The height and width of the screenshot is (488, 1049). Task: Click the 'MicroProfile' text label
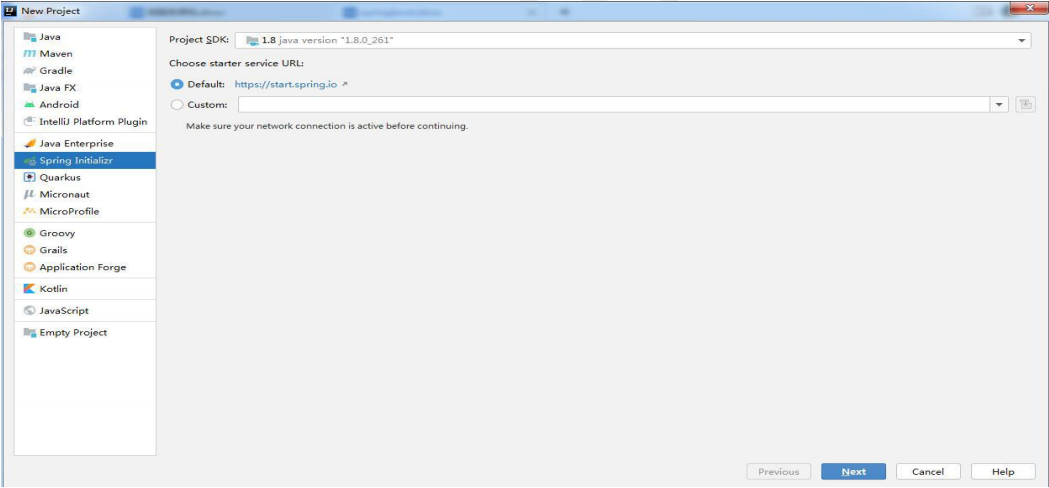(x=69, y=212)
